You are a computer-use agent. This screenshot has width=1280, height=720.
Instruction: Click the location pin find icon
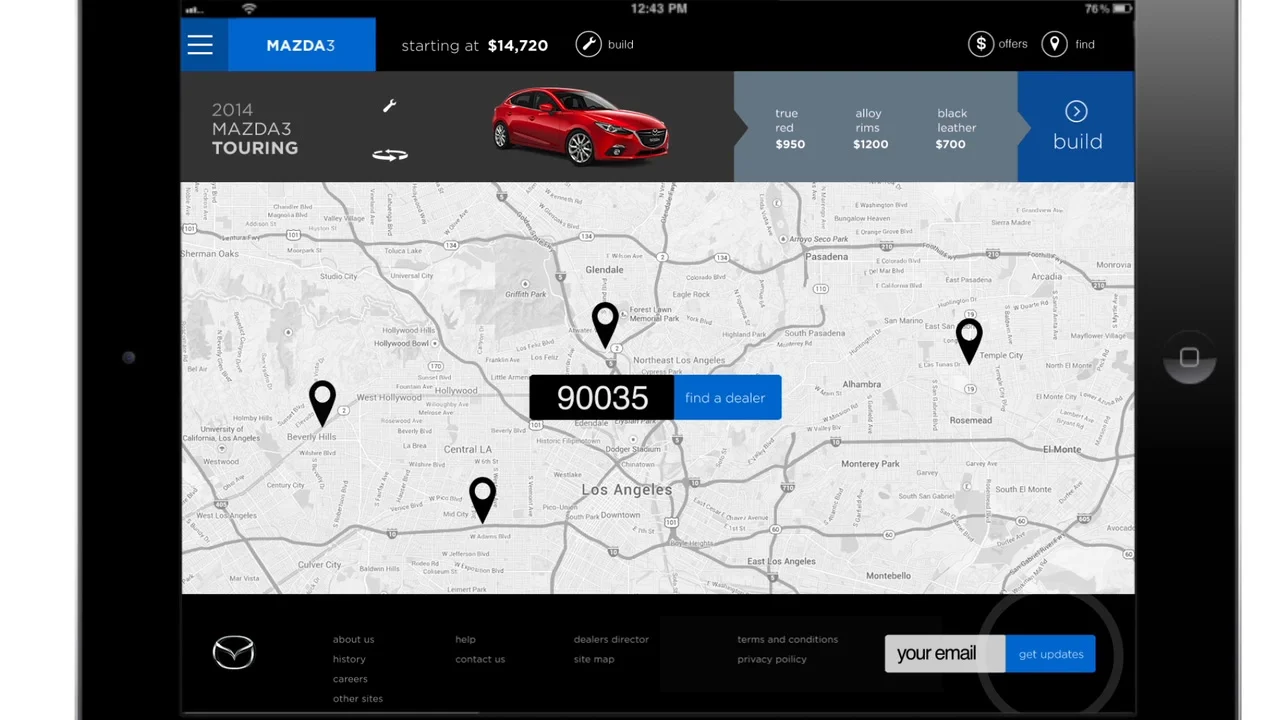click(x=1054, y=44)
